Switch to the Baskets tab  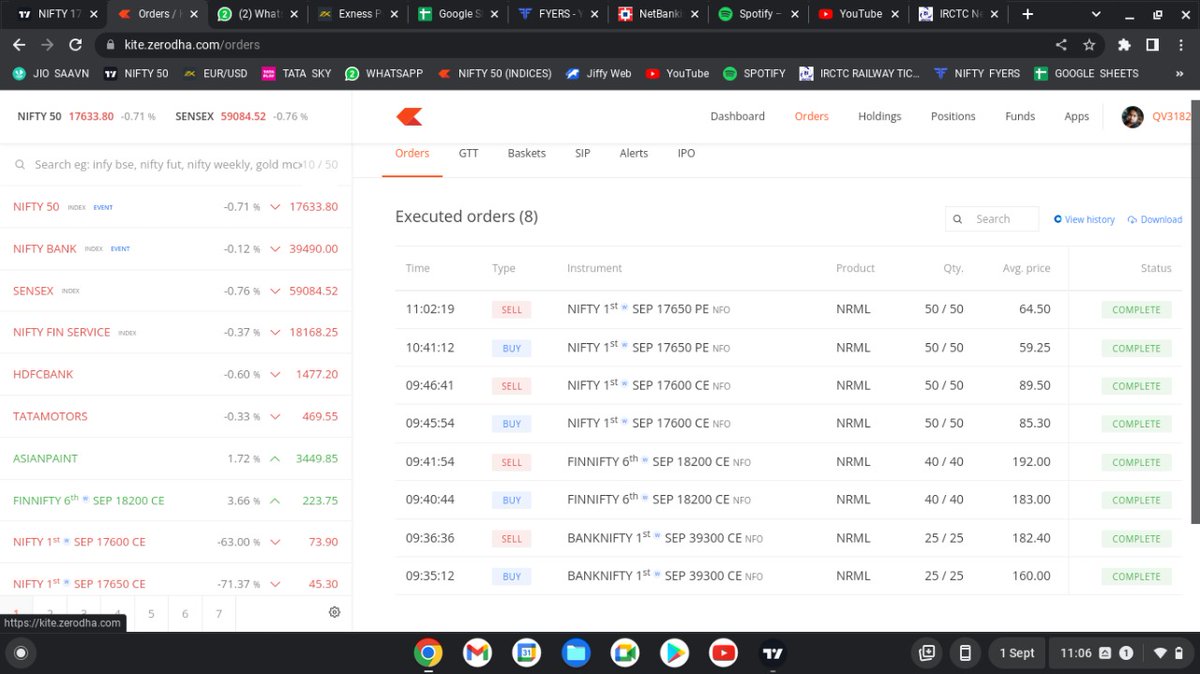click(527, 153)
